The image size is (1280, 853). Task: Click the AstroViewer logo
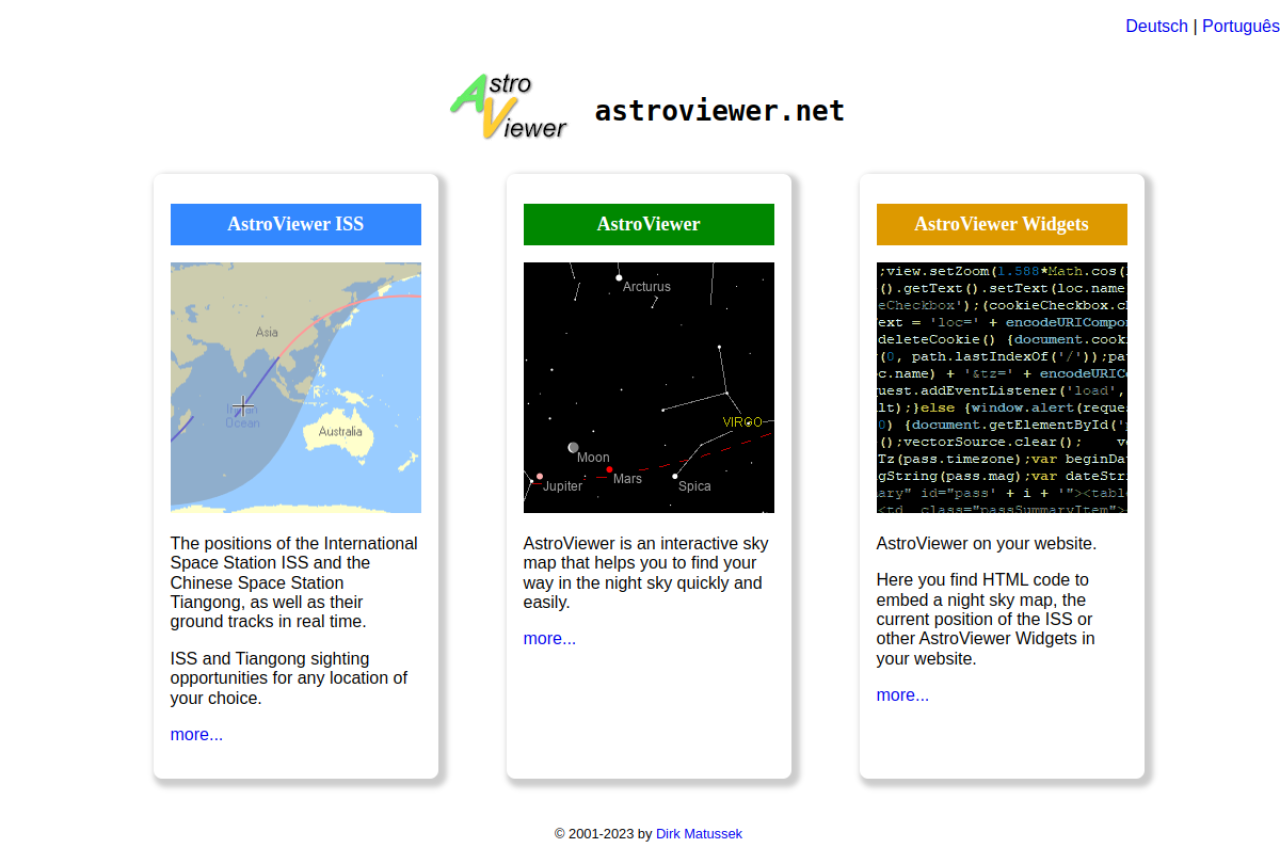[508, 106]
